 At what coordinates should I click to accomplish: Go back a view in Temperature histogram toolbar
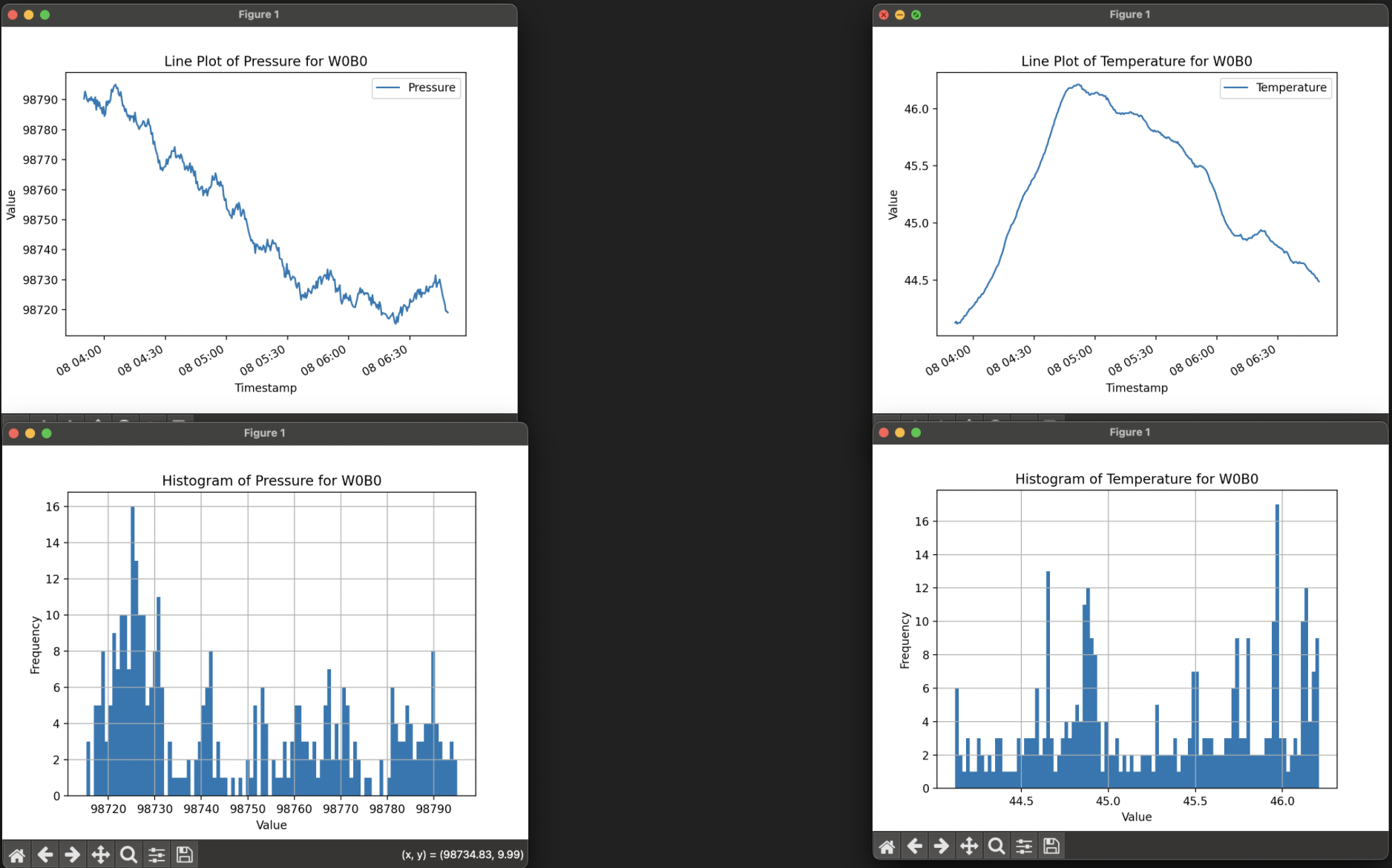click(915, 846)
